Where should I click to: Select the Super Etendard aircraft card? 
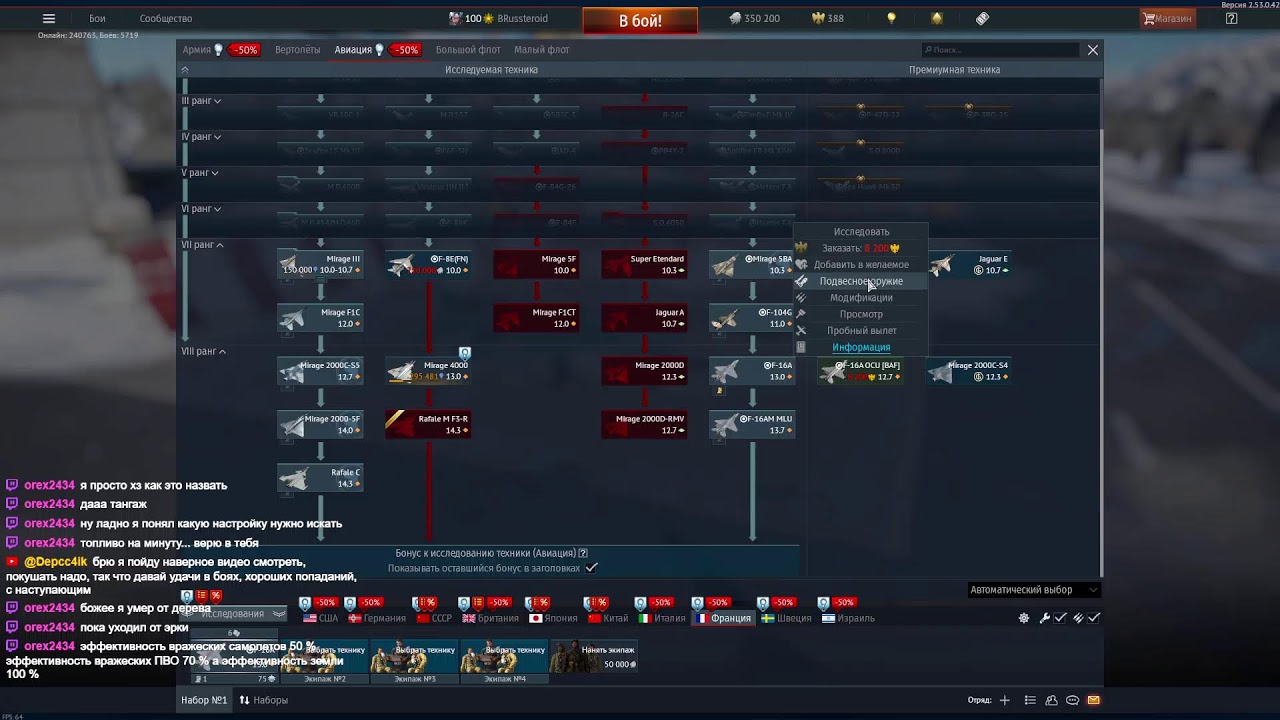coord(644,264)
